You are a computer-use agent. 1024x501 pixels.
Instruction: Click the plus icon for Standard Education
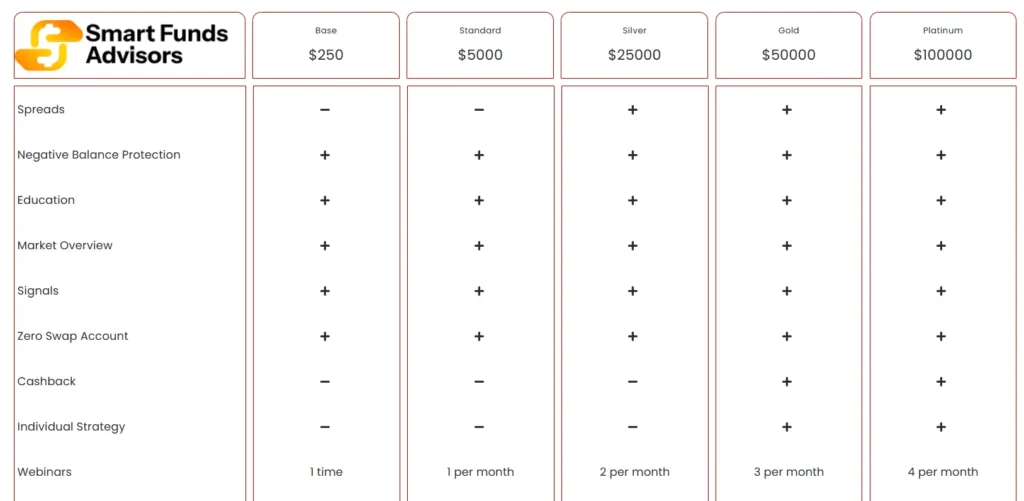point(479,200)
